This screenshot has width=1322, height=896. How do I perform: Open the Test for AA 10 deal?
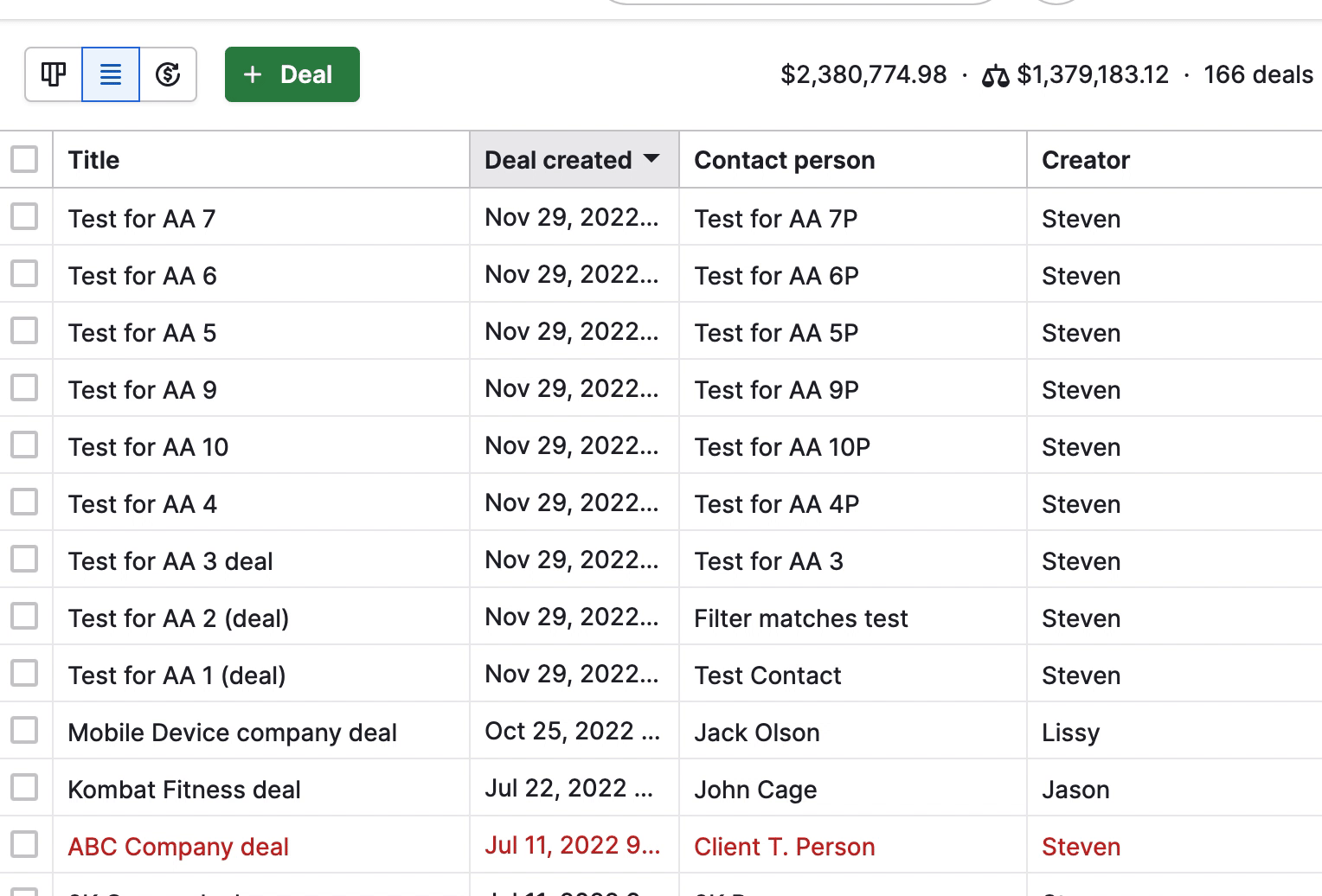[x=148, y=447]
